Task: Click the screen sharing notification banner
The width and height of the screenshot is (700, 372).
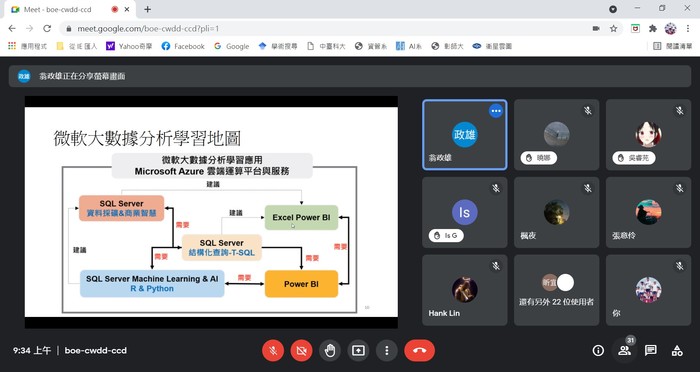Action: coord(350,76)
